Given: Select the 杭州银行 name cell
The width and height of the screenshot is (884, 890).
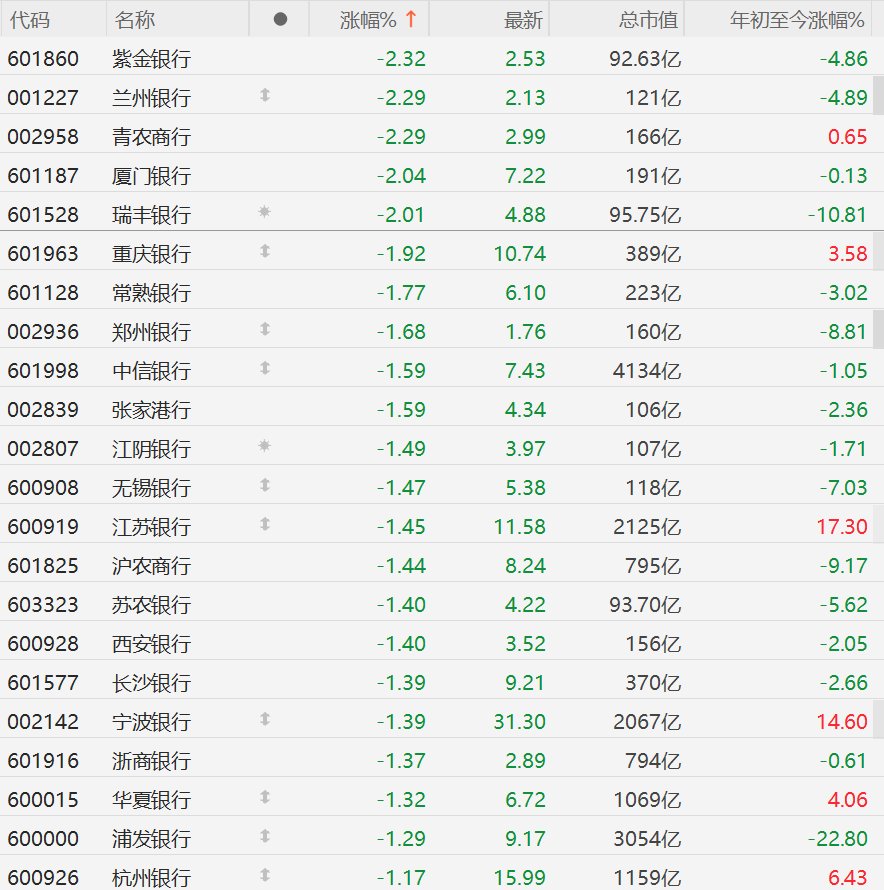Looking at the screenshot, I should (152, 878).
